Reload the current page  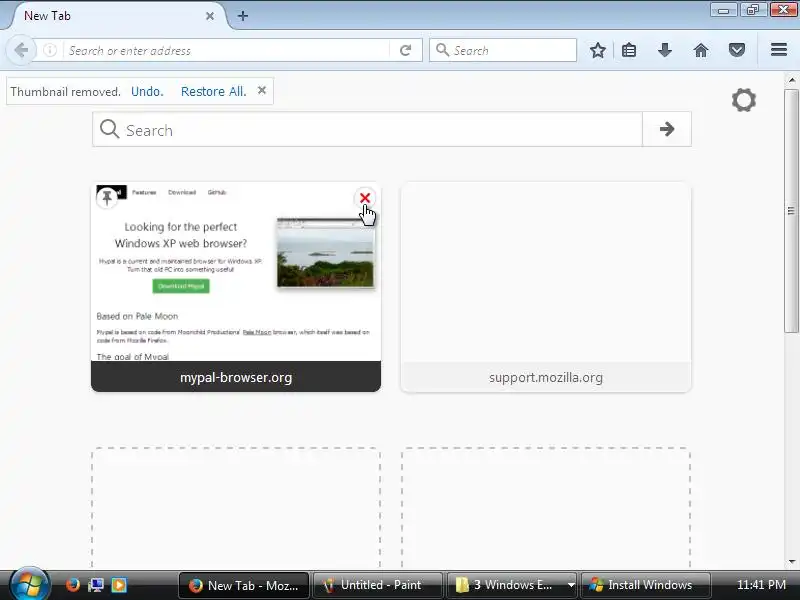point(406,50)
